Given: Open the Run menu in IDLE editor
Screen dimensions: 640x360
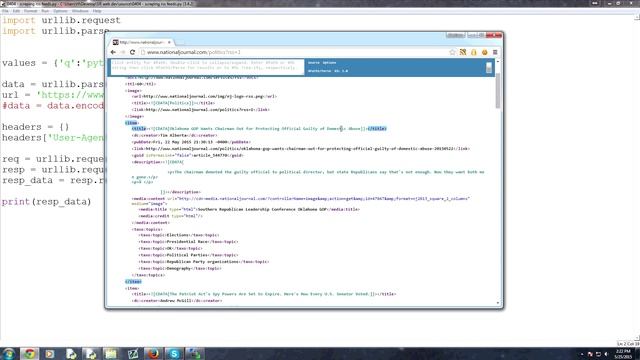Looking at the screenshot, I should (45, 11).
